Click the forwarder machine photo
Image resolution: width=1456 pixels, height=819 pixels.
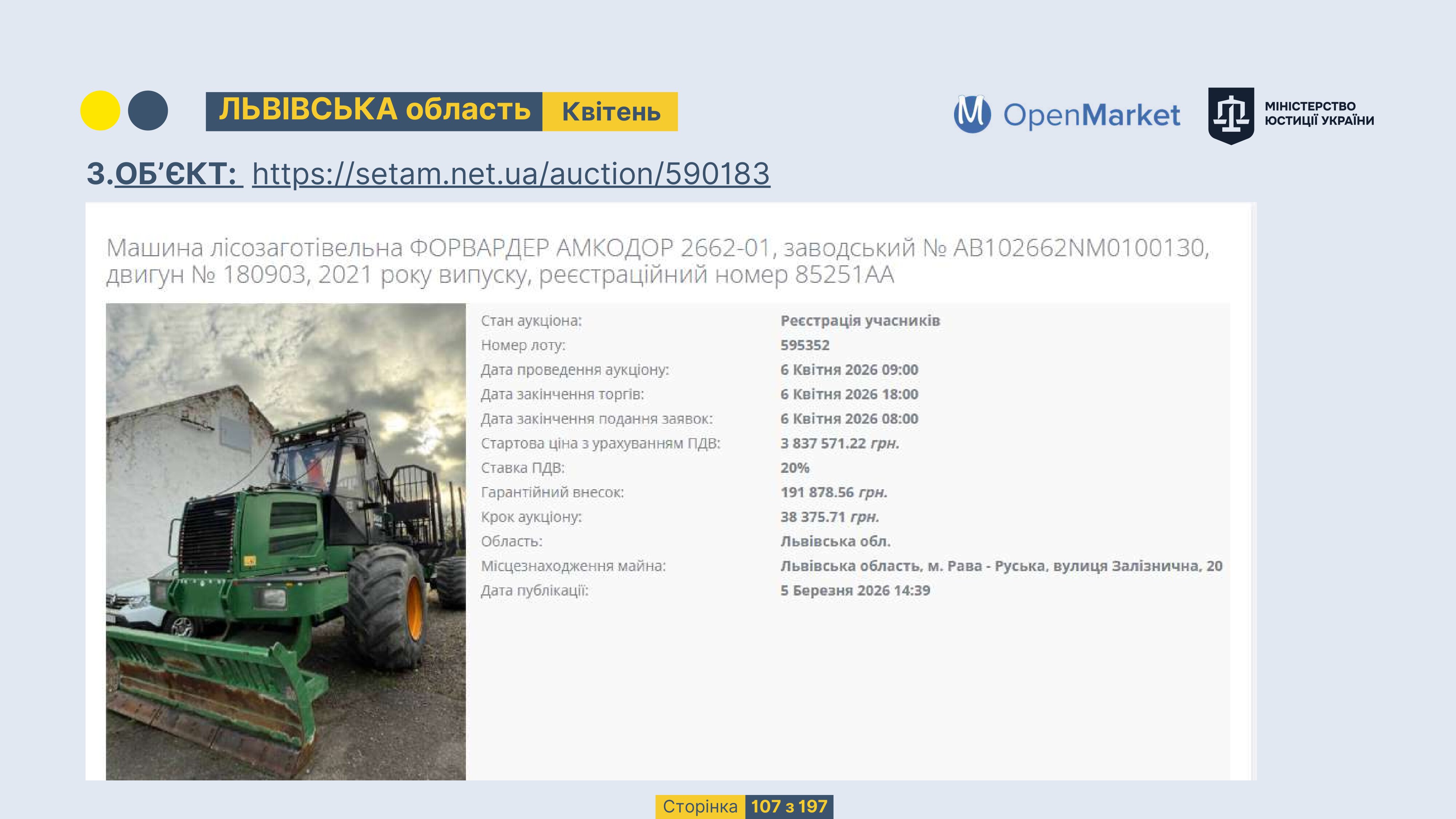pyautogui.click(x=285, y=542)
